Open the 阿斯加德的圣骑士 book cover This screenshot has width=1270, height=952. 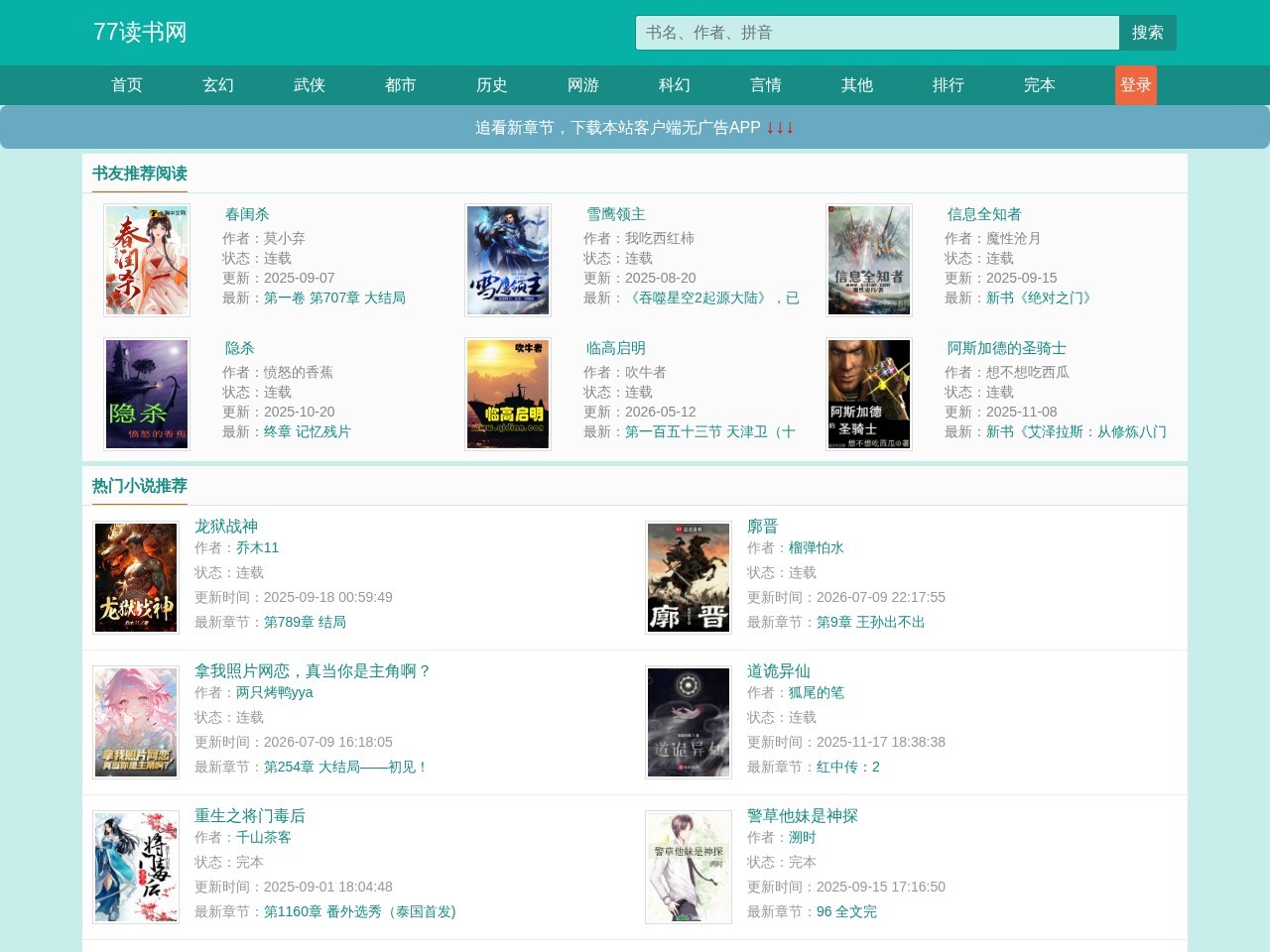pos(869,395)
